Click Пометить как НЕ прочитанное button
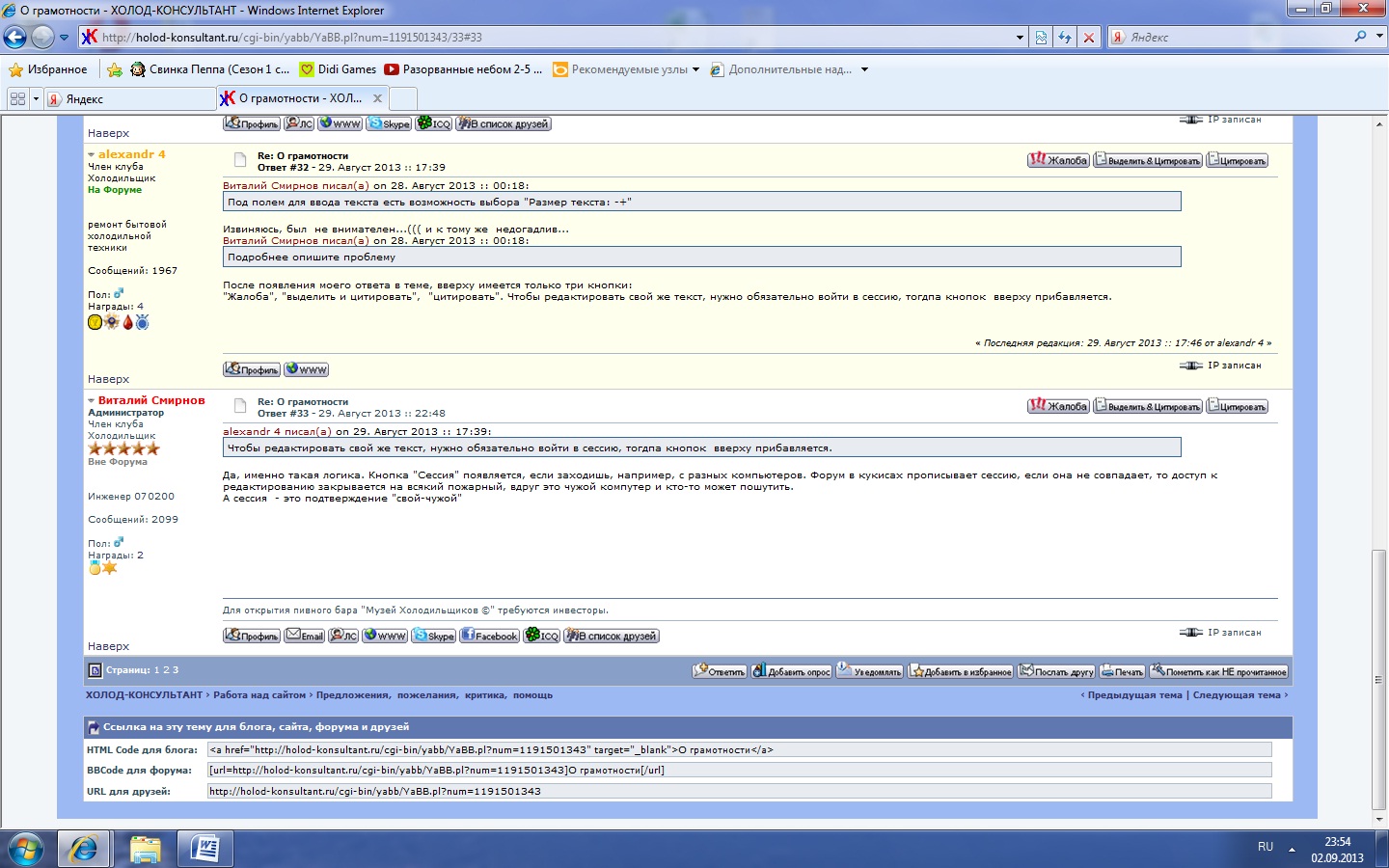 pyautogui.click(x=1218, y=671)
